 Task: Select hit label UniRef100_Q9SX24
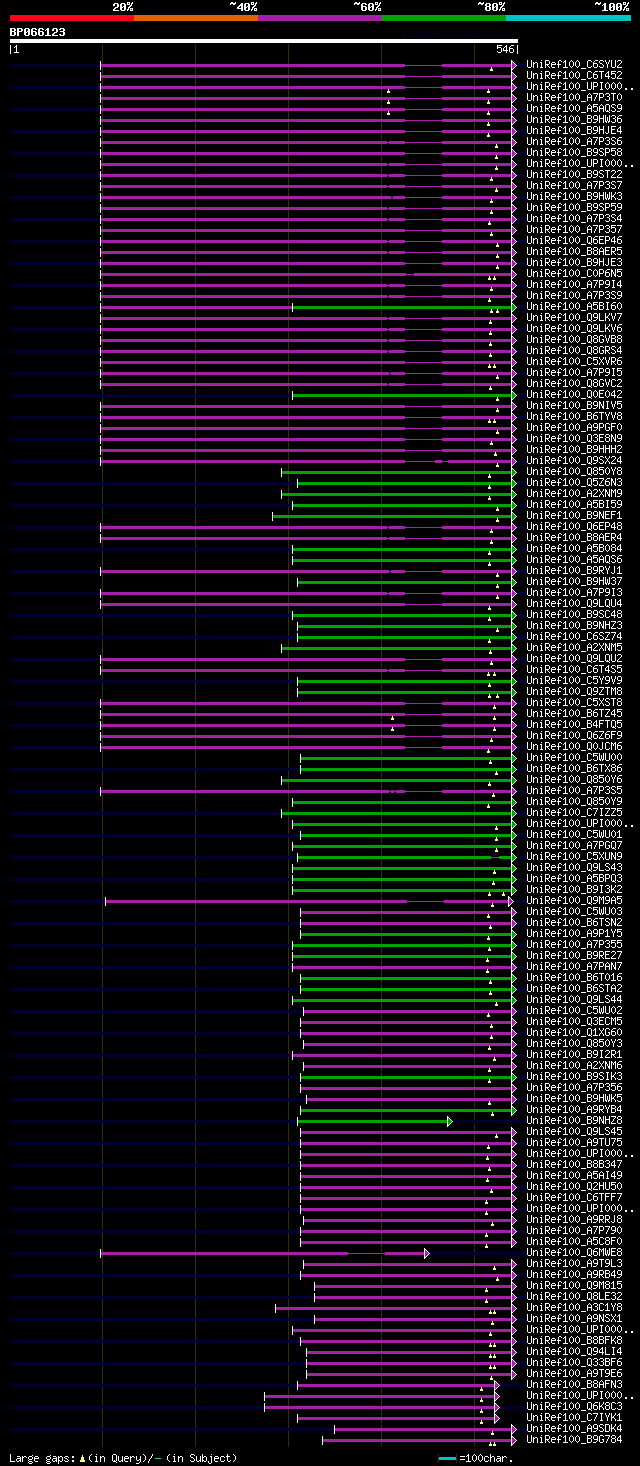(574, 461)
